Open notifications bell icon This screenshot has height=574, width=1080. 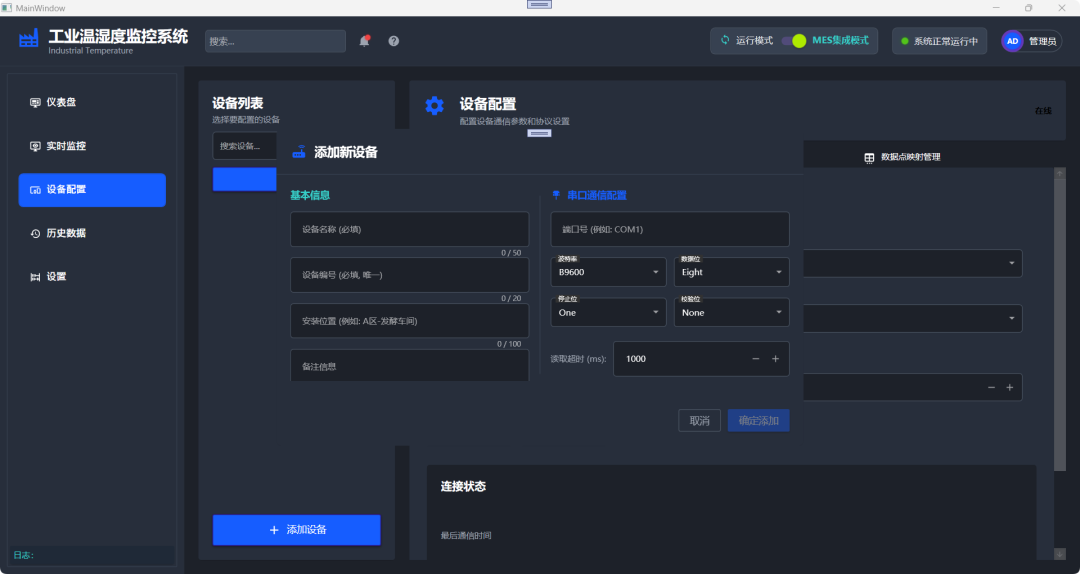click(364, 41)
